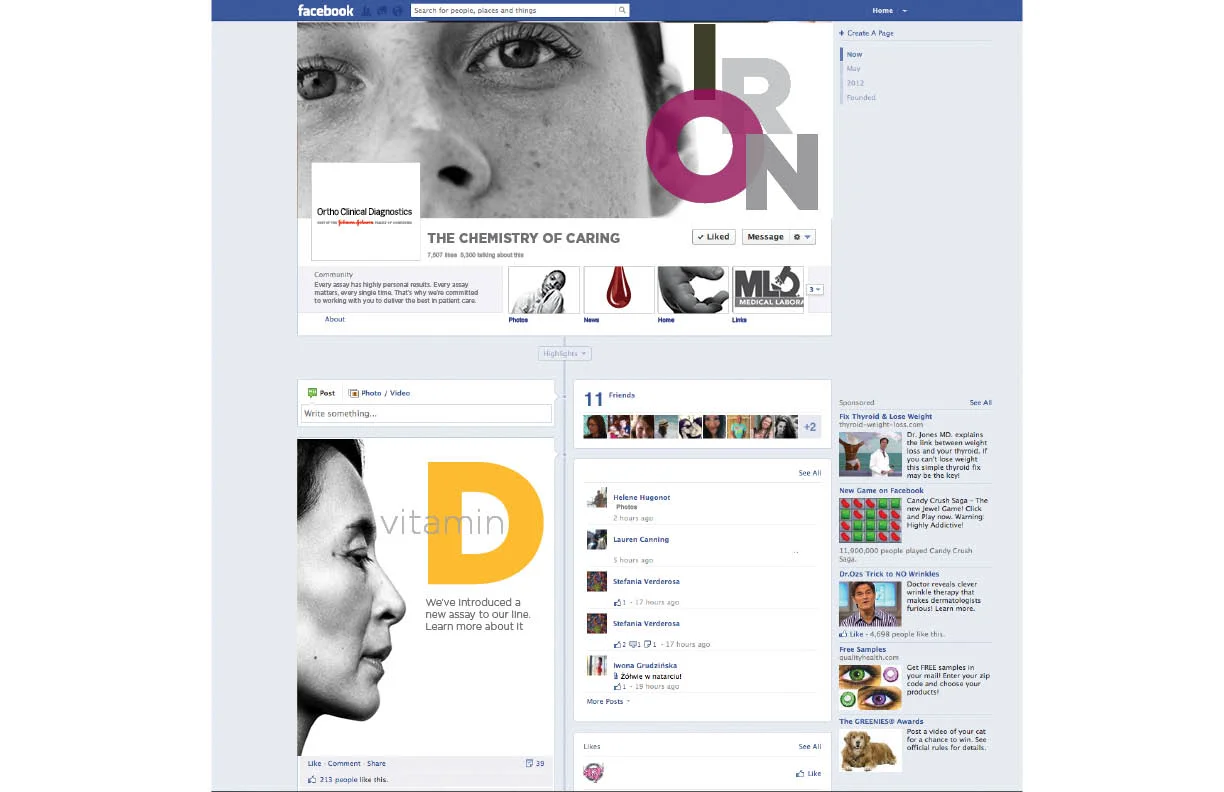
Task: Click Like next to the liked page
Action: click(x=808, y=774)
